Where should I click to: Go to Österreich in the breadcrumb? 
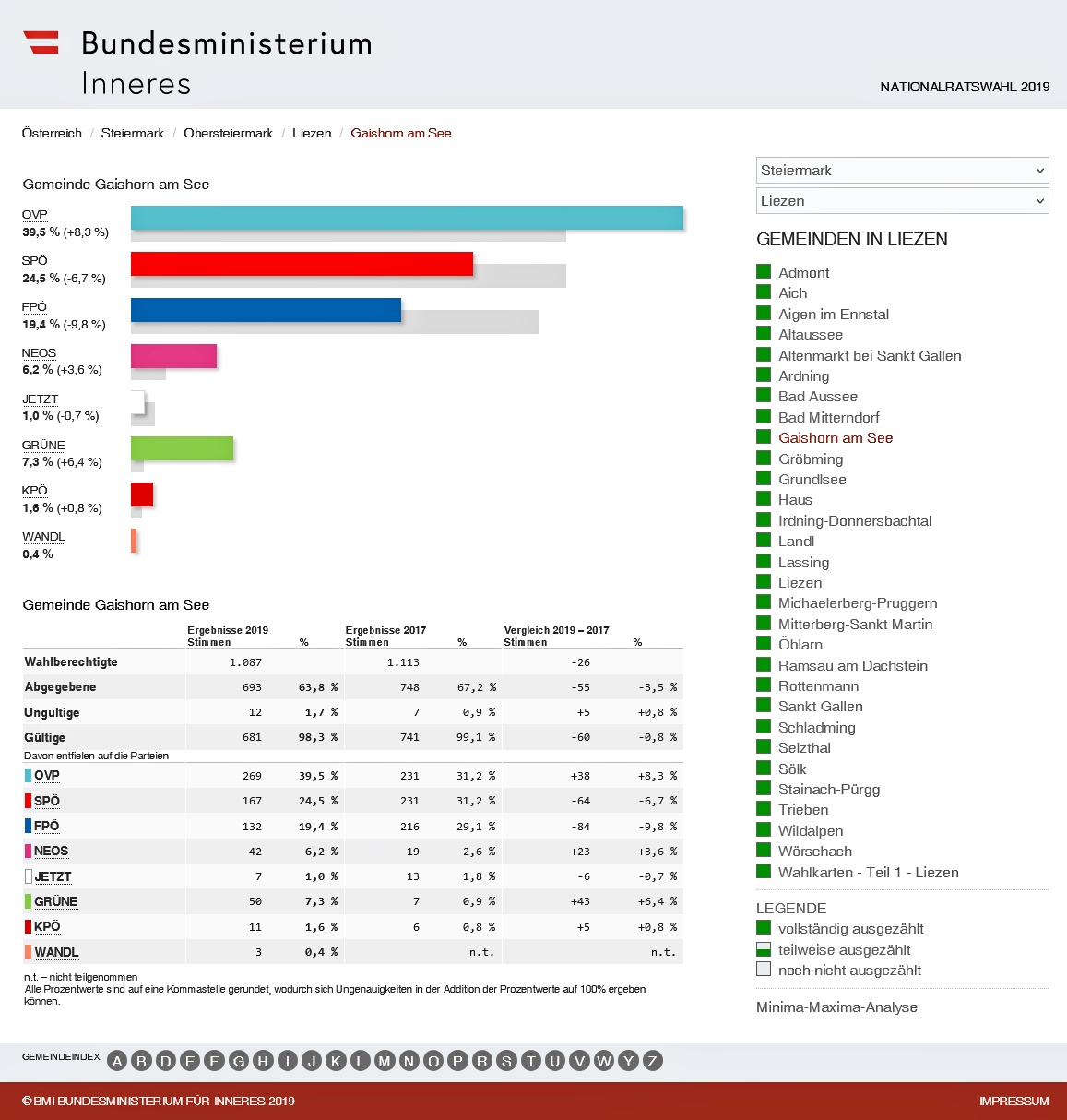(x=52, y=134)
